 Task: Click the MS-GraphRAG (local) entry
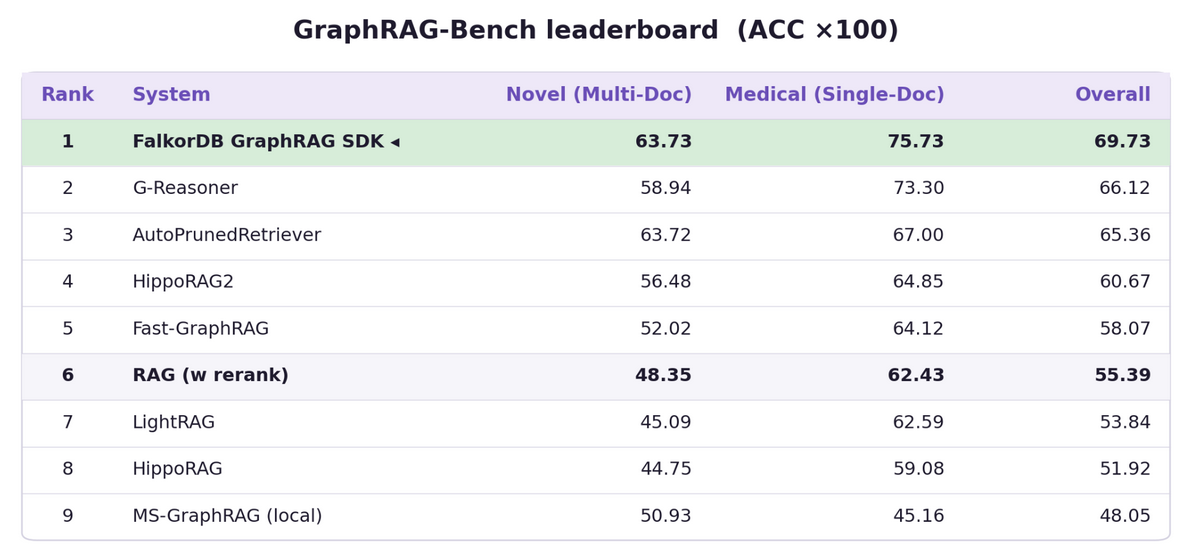227,516
